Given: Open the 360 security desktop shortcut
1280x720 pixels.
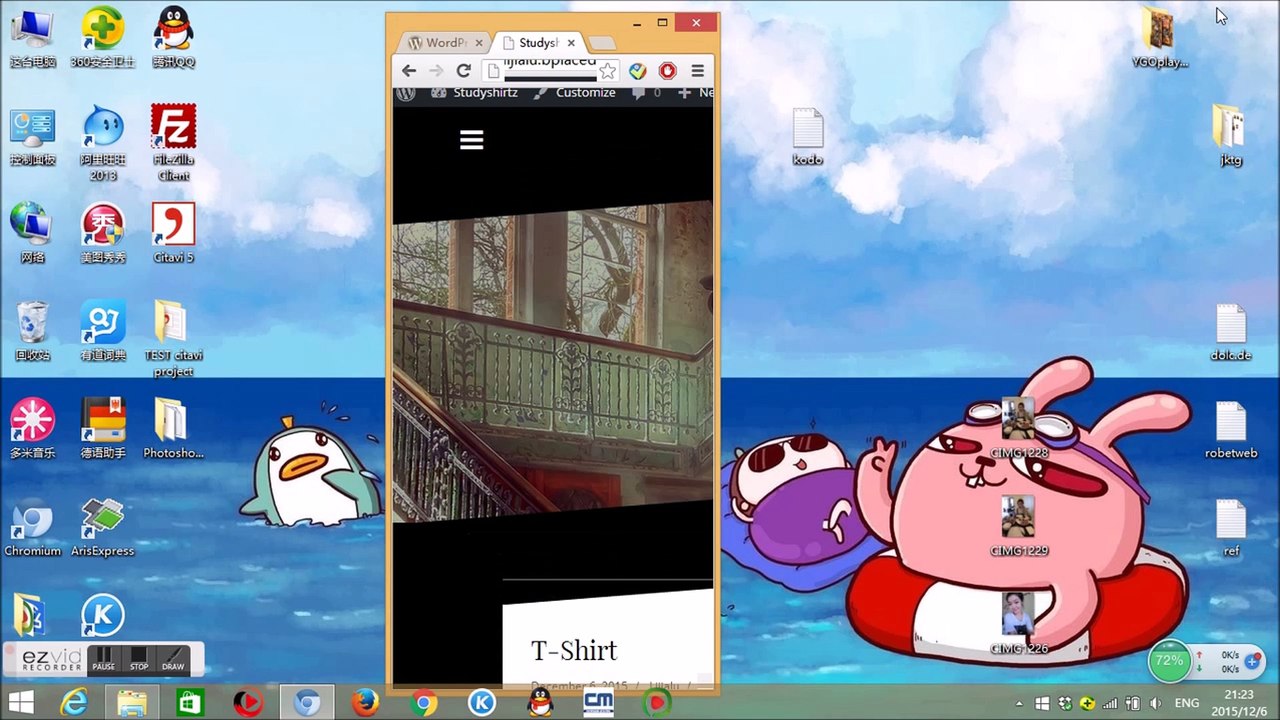Looking at the screenshot, I should pos(102,38).
